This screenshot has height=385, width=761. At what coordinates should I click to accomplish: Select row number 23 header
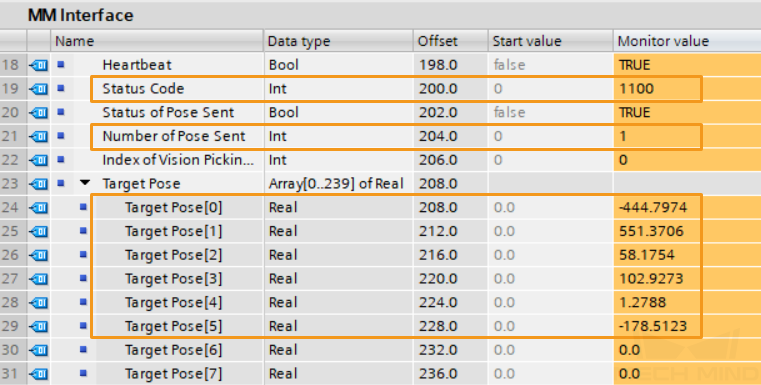pyautogui.click(x=10, y=184)
